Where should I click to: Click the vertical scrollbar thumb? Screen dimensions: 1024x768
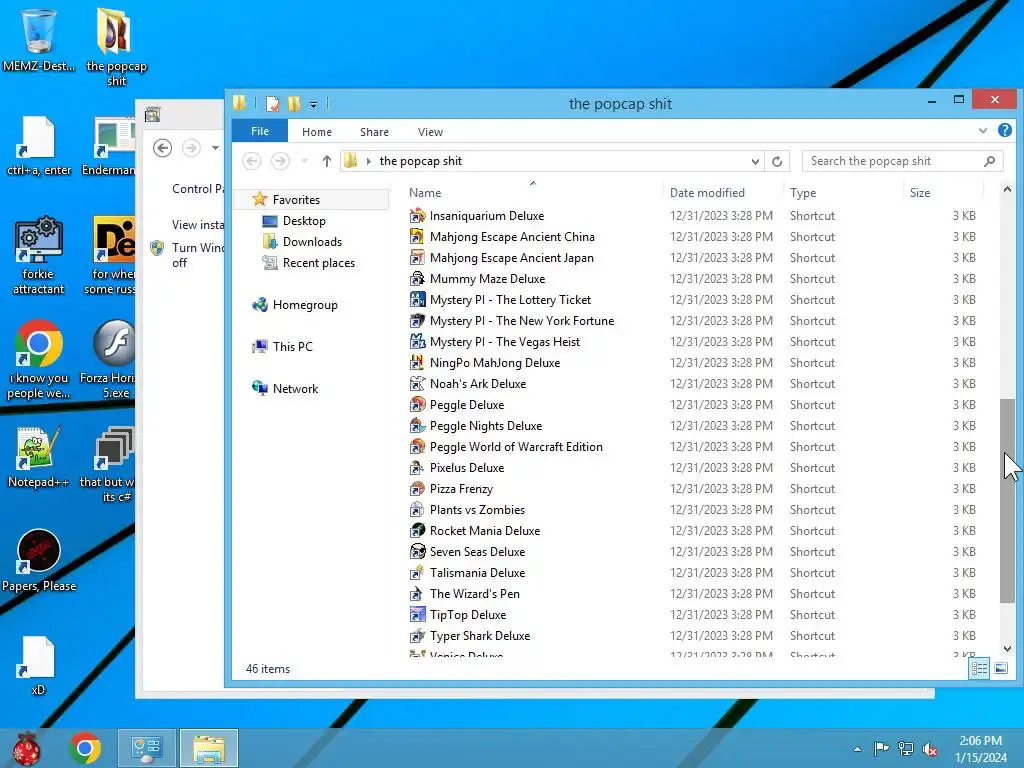point(1007,499)
